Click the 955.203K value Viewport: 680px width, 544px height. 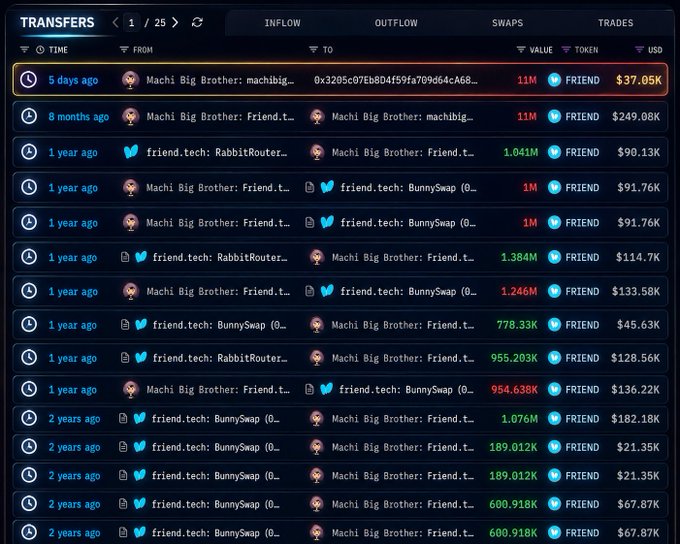514,358
